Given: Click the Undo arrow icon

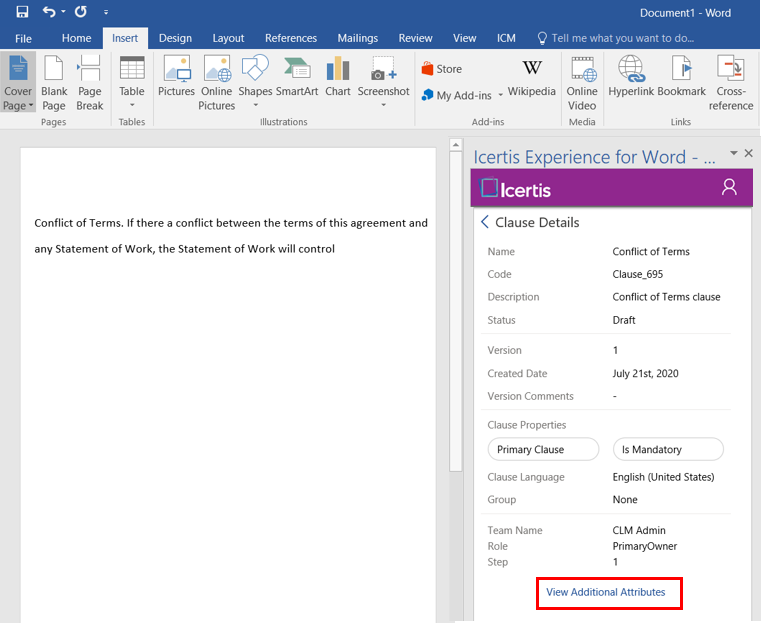Looking at the screenshot, I should (49, 12).
